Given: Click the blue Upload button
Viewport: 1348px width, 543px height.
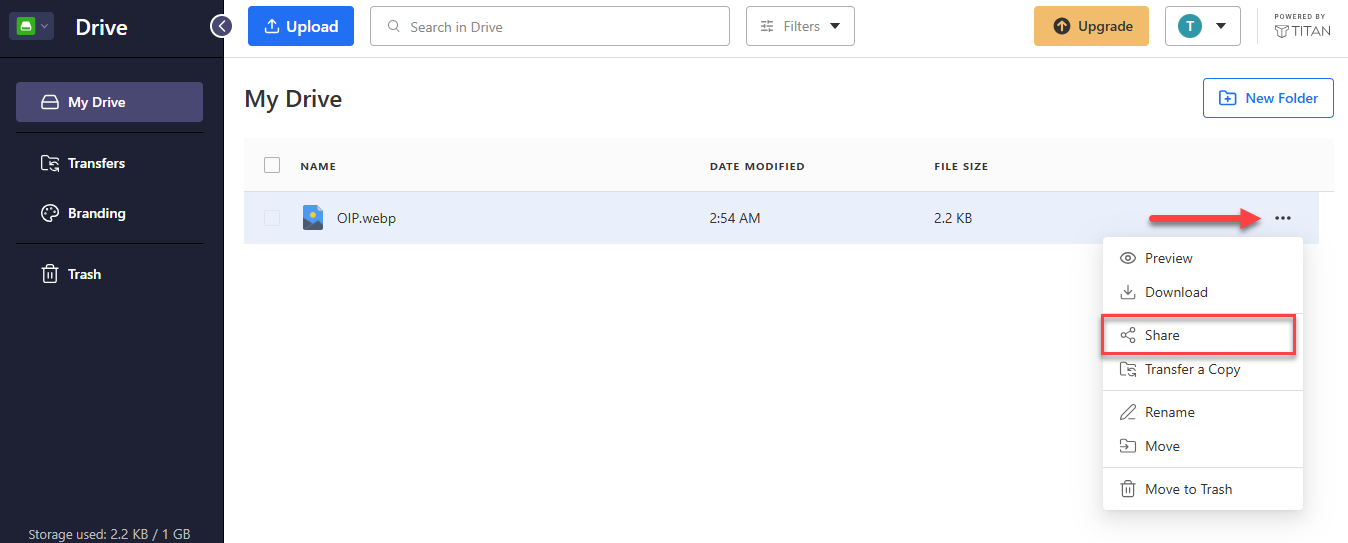Looking at the screenshot, I should [301, 26].
